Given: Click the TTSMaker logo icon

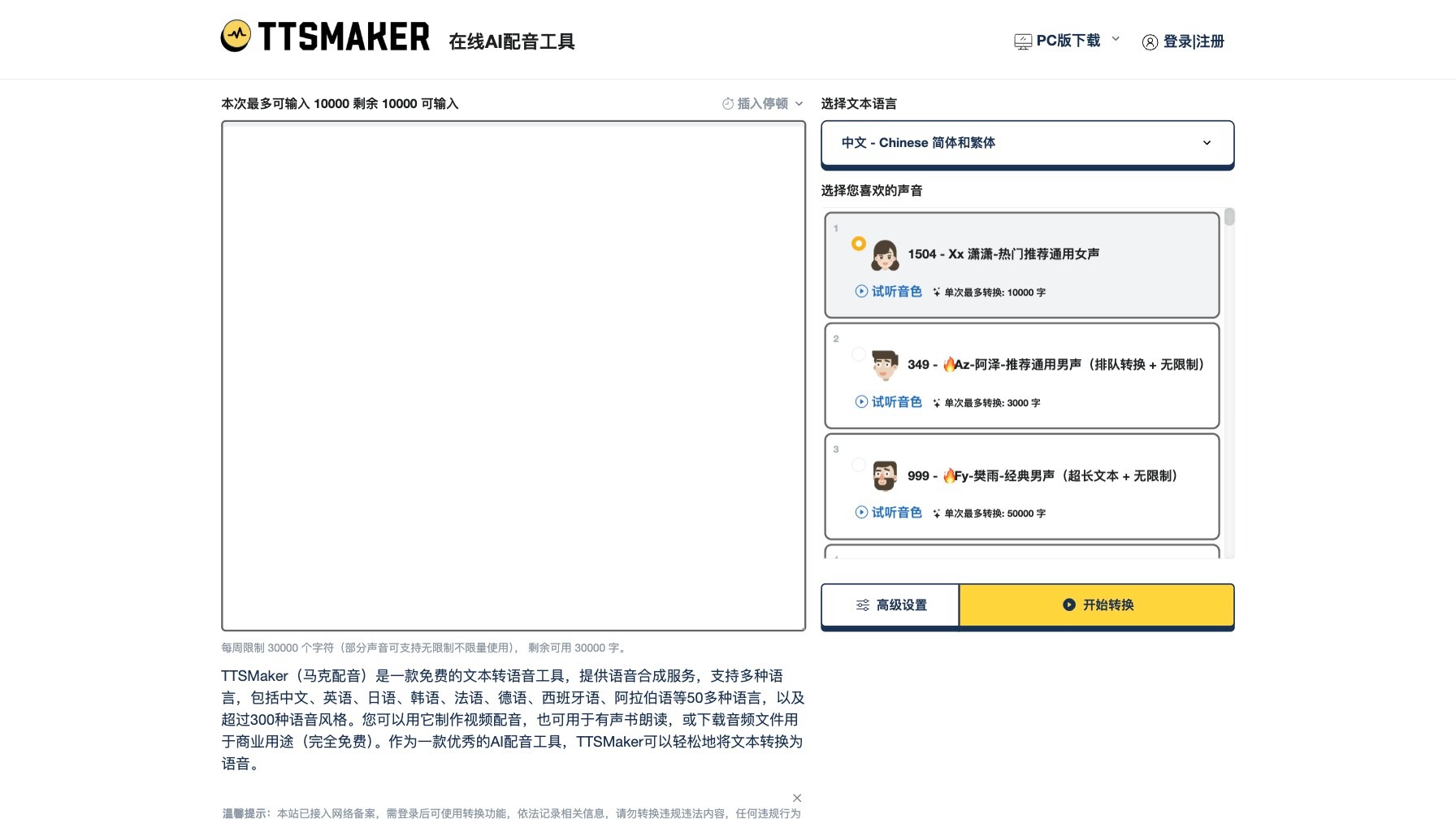Looking at the screenshot, I should (236, 36).
